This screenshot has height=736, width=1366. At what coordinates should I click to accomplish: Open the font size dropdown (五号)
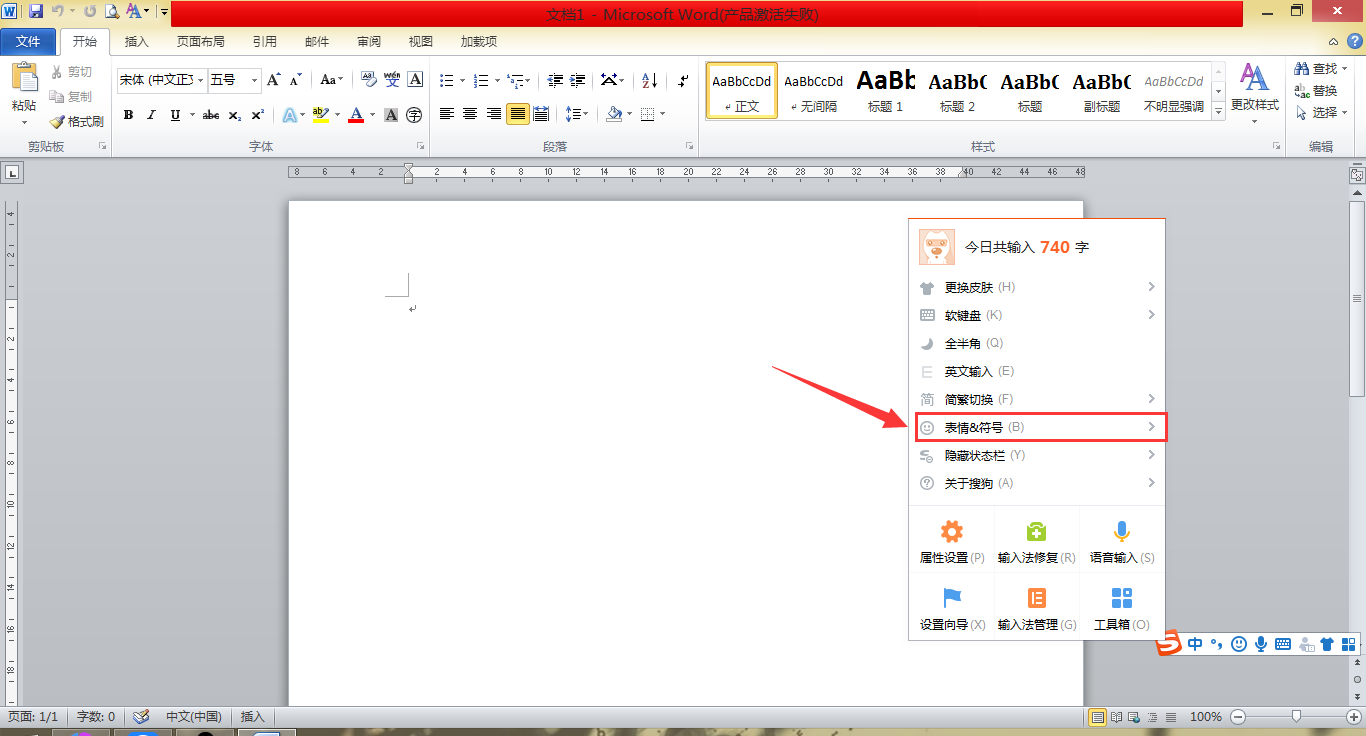click(255, 80)
